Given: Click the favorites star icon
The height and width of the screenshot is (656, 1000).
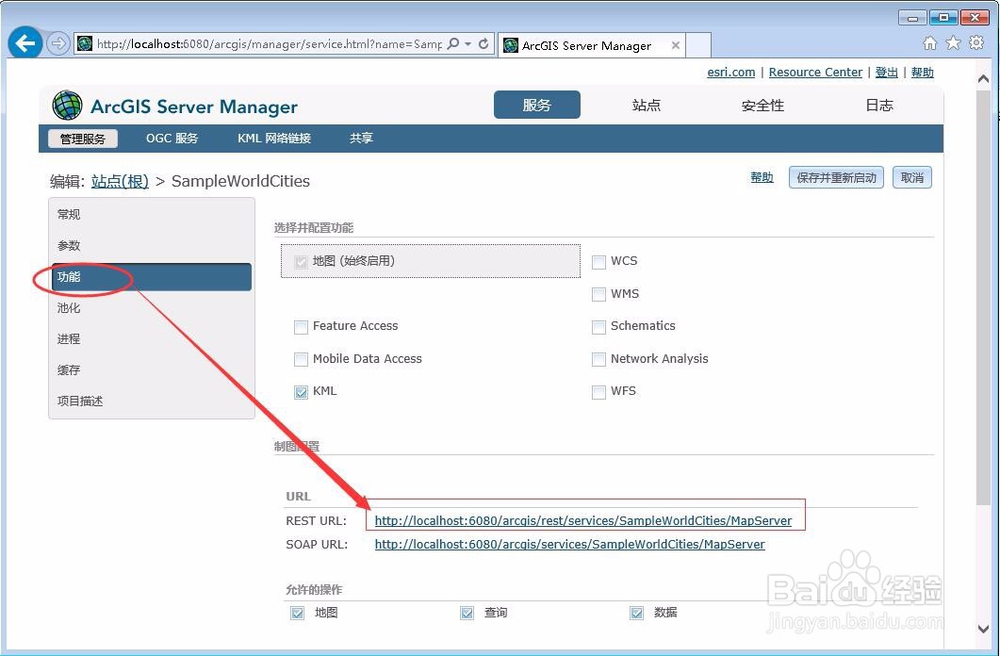Looking at the screenshot, I should (x=953, y=43).
